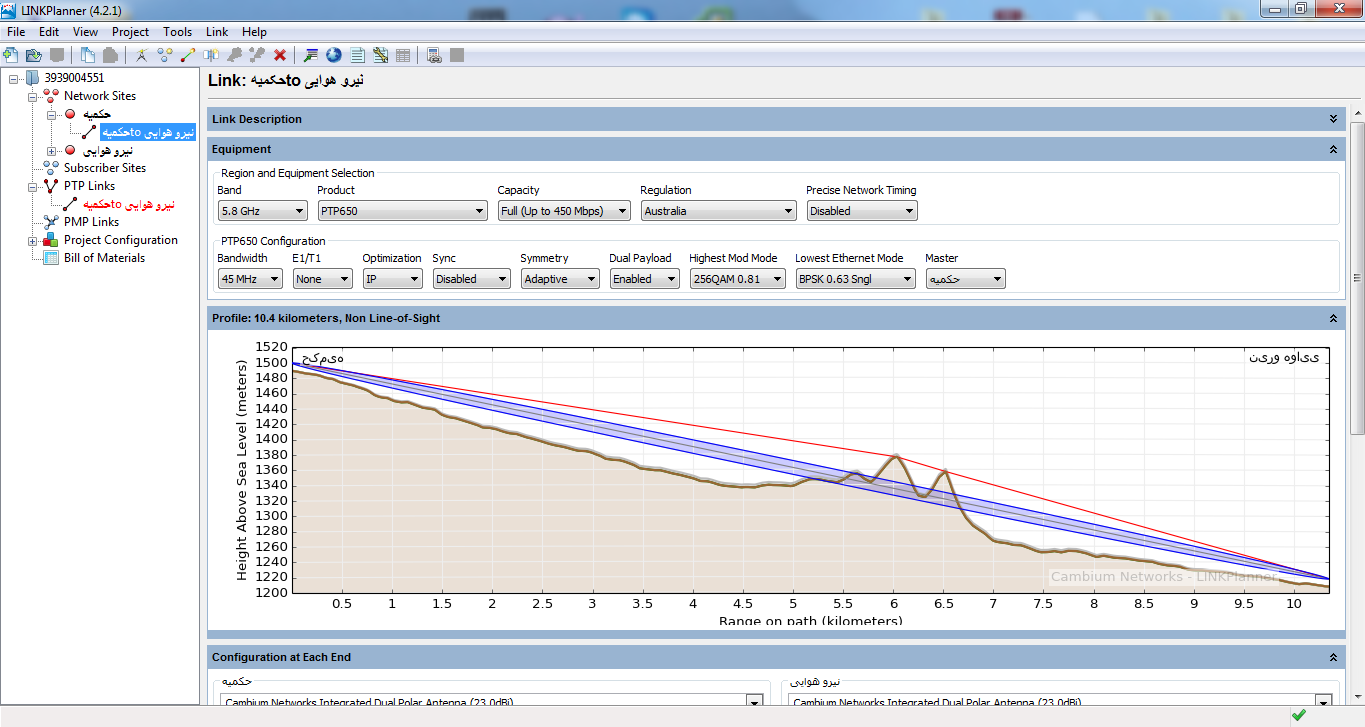Open the Product dropdown showing PTP650
Image resolution: width=1365 pixels, height=727 pixels.
tap(403, 211)
